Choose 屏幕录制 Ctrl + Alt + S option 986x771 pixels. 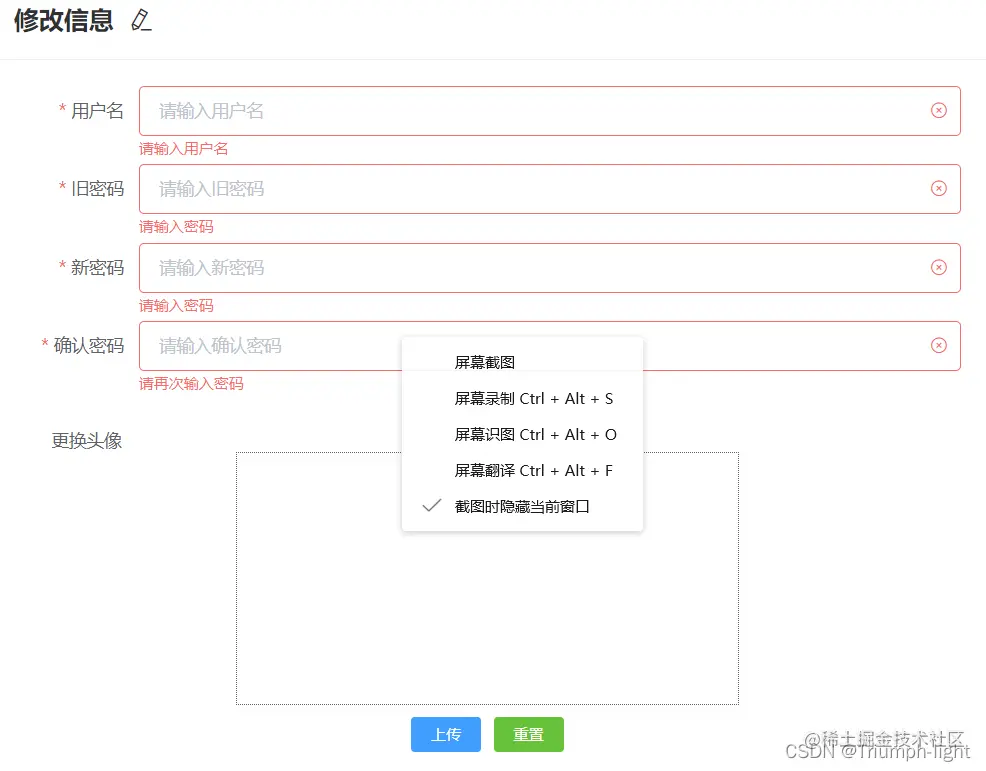pyautogui.click(x=537, y=398)
